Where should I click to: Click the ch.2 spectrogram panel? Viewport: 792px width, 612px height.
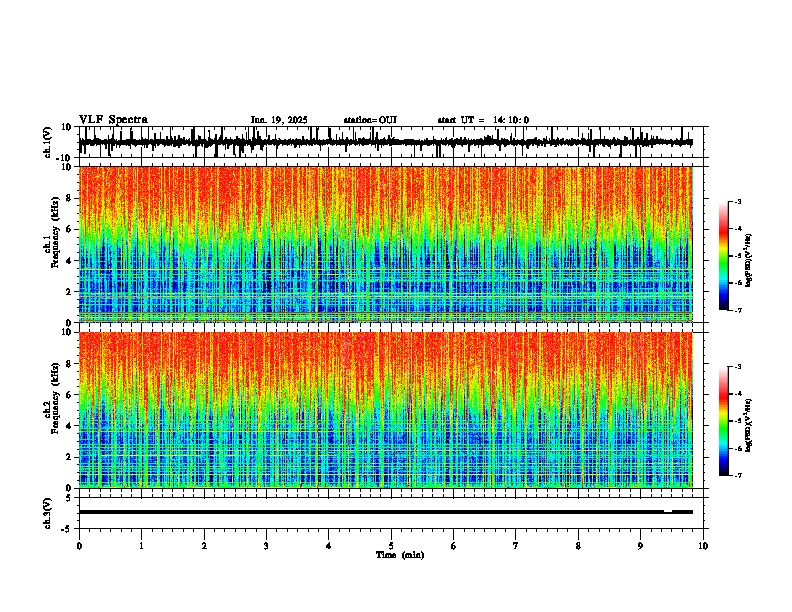[x=386, y=410]
